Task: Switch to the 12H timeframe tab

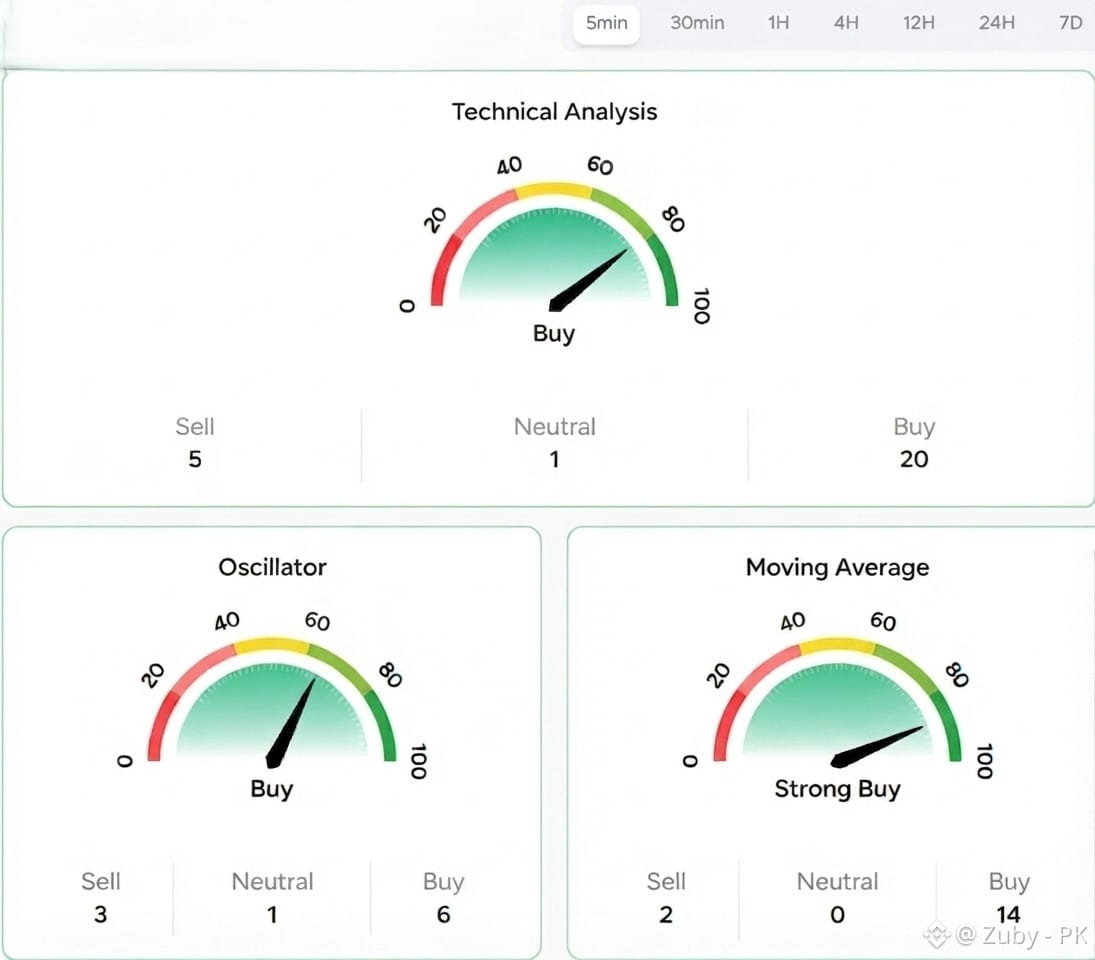Action: tap(918, 23)
